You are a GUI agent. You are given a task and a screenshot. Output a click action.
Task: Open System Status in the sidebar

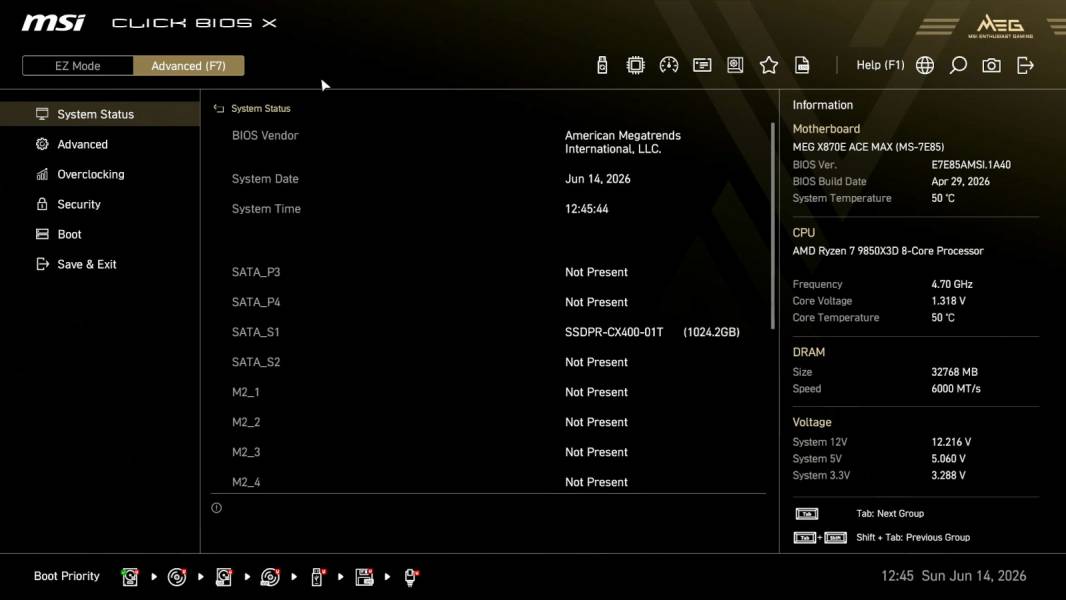click(100, 114)
